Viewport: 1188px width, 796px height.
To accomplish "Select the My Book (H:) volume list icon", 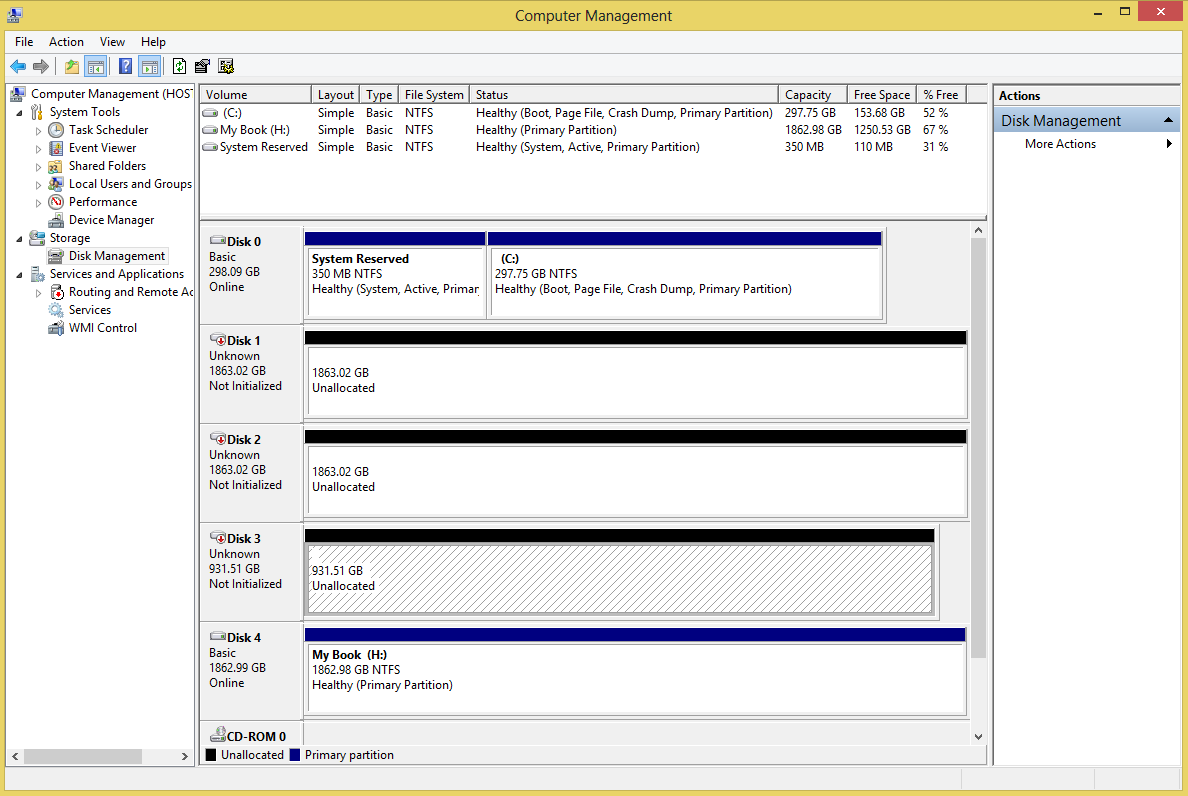I will point(210,130).
